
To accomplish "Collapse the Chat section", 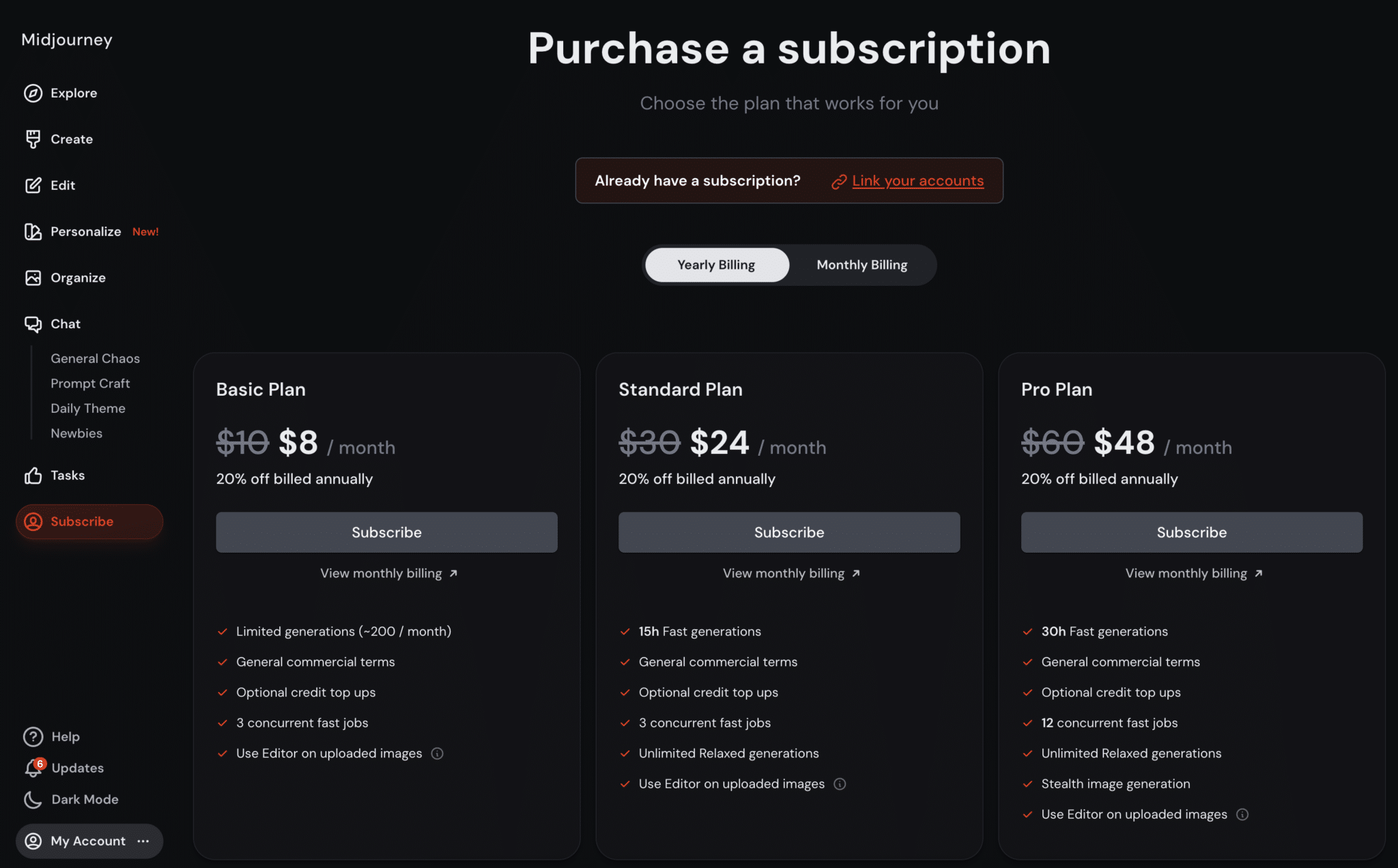I will click(65, 324).
